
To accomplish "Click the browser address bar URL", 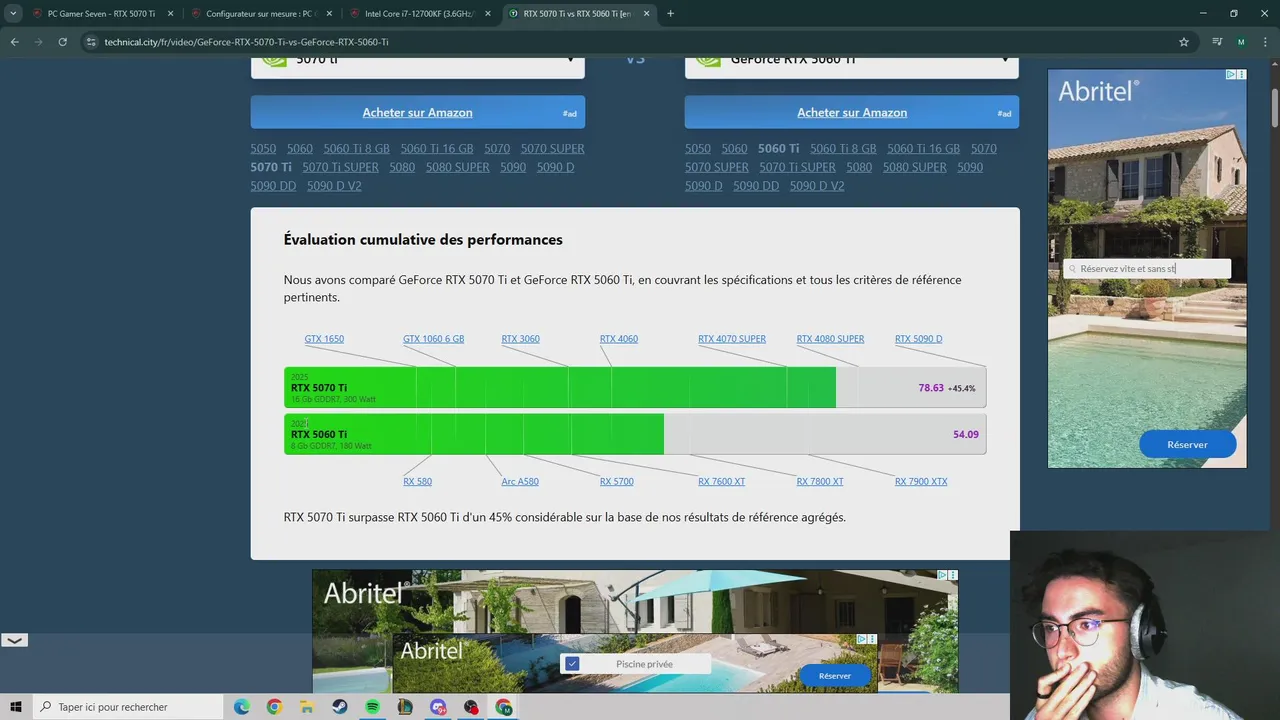I will [x=246, y=42].
